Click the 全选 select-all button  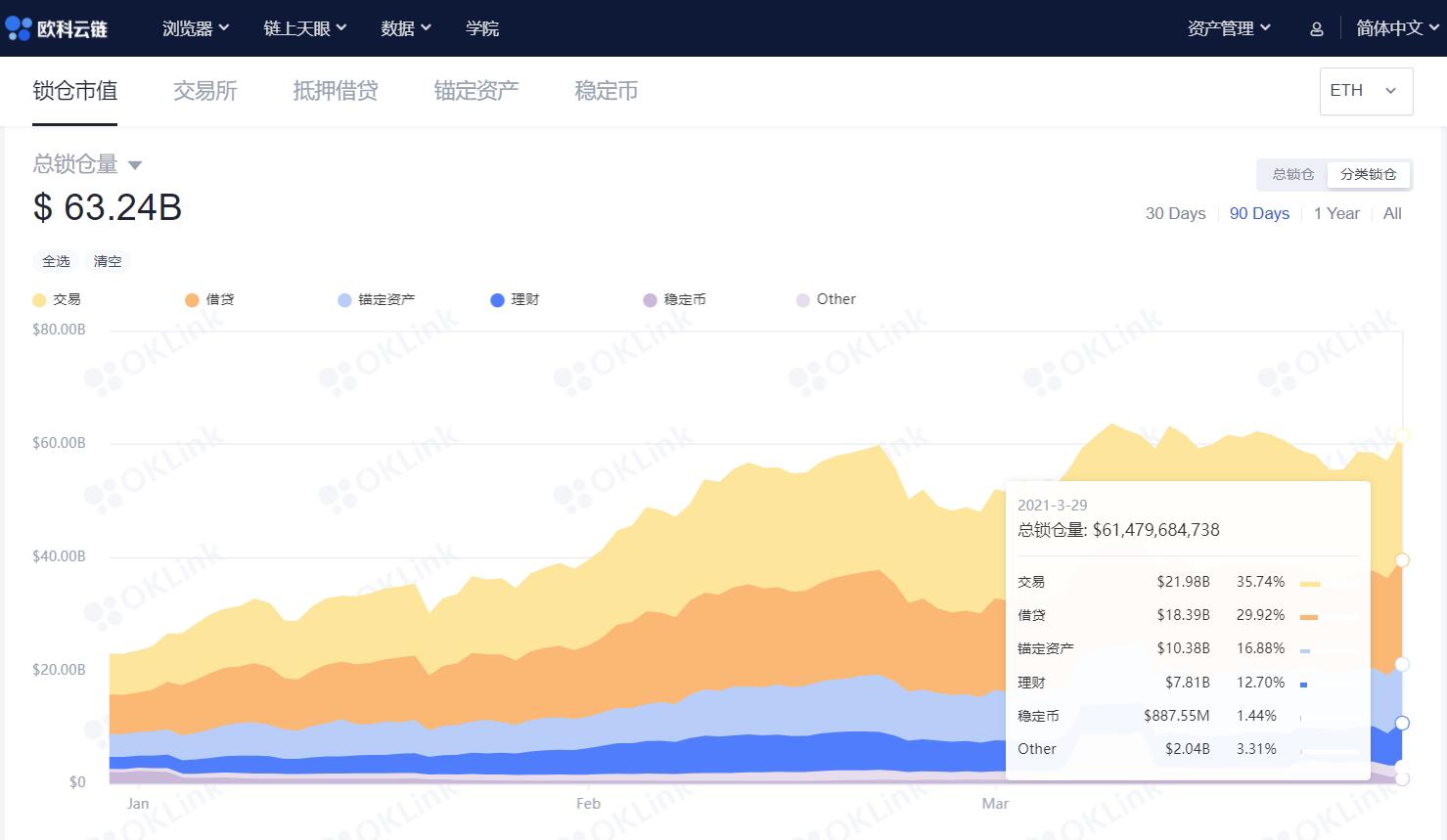click(x=56, y=261)
